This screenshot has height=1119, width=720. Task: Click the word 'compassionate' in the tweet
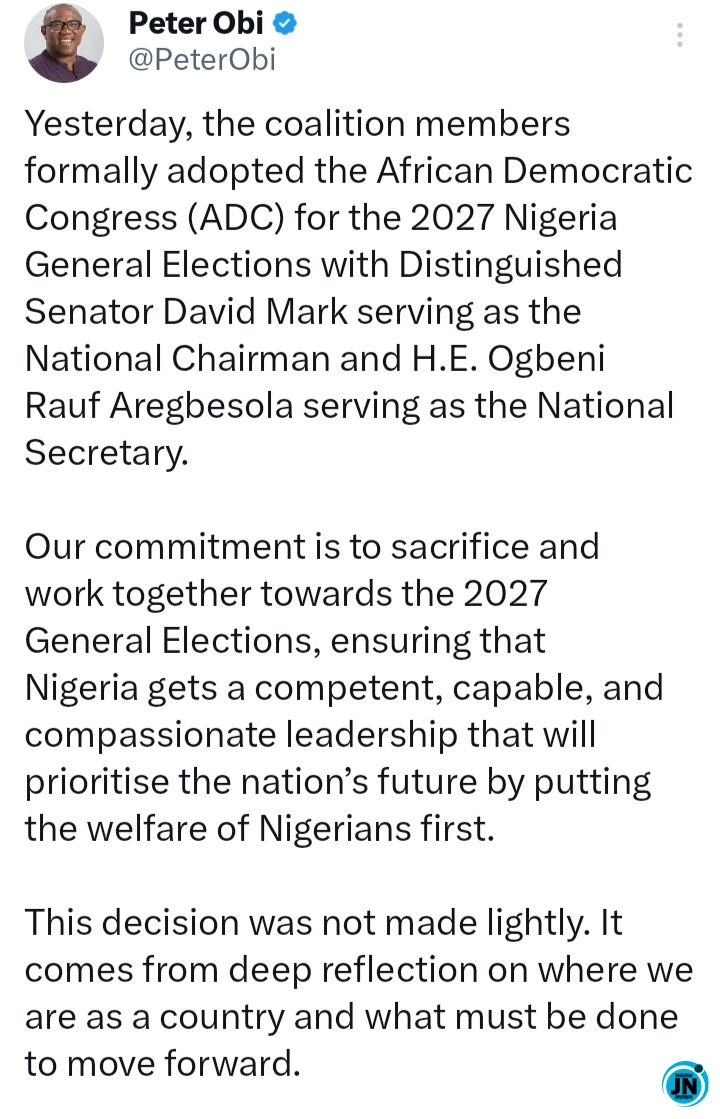[x=151, y=736]
